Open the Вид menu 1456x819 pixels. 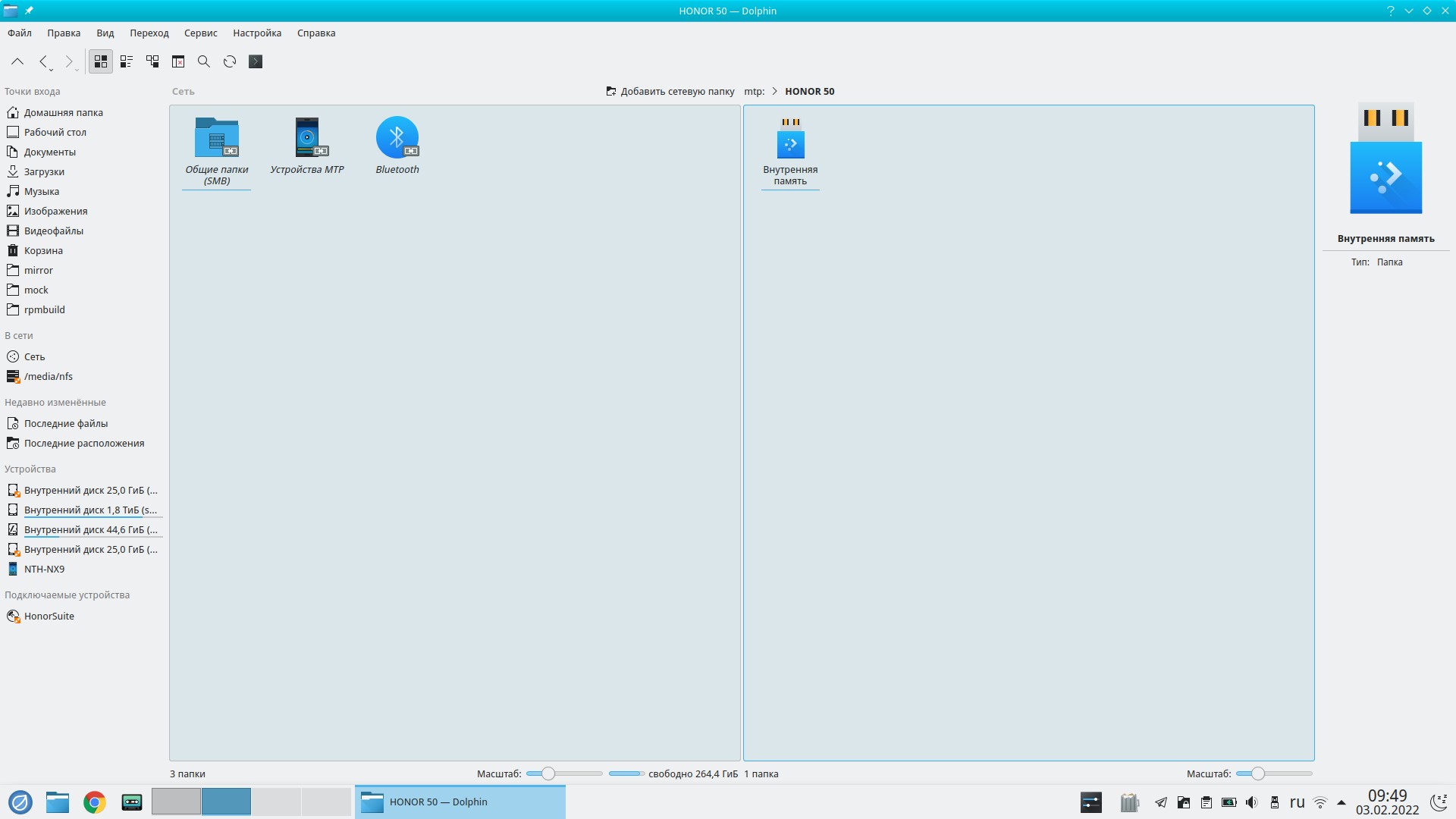pyautogui.click(x=105, y=33)
